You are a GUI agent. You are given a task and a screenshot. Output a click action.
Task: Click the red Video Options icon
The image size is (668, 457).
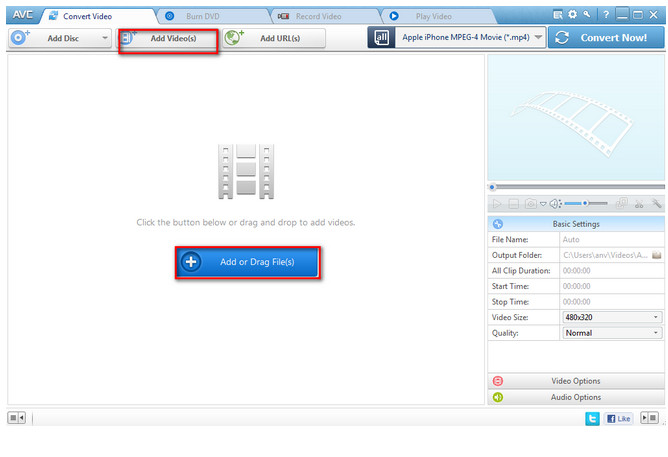(498, 381)
